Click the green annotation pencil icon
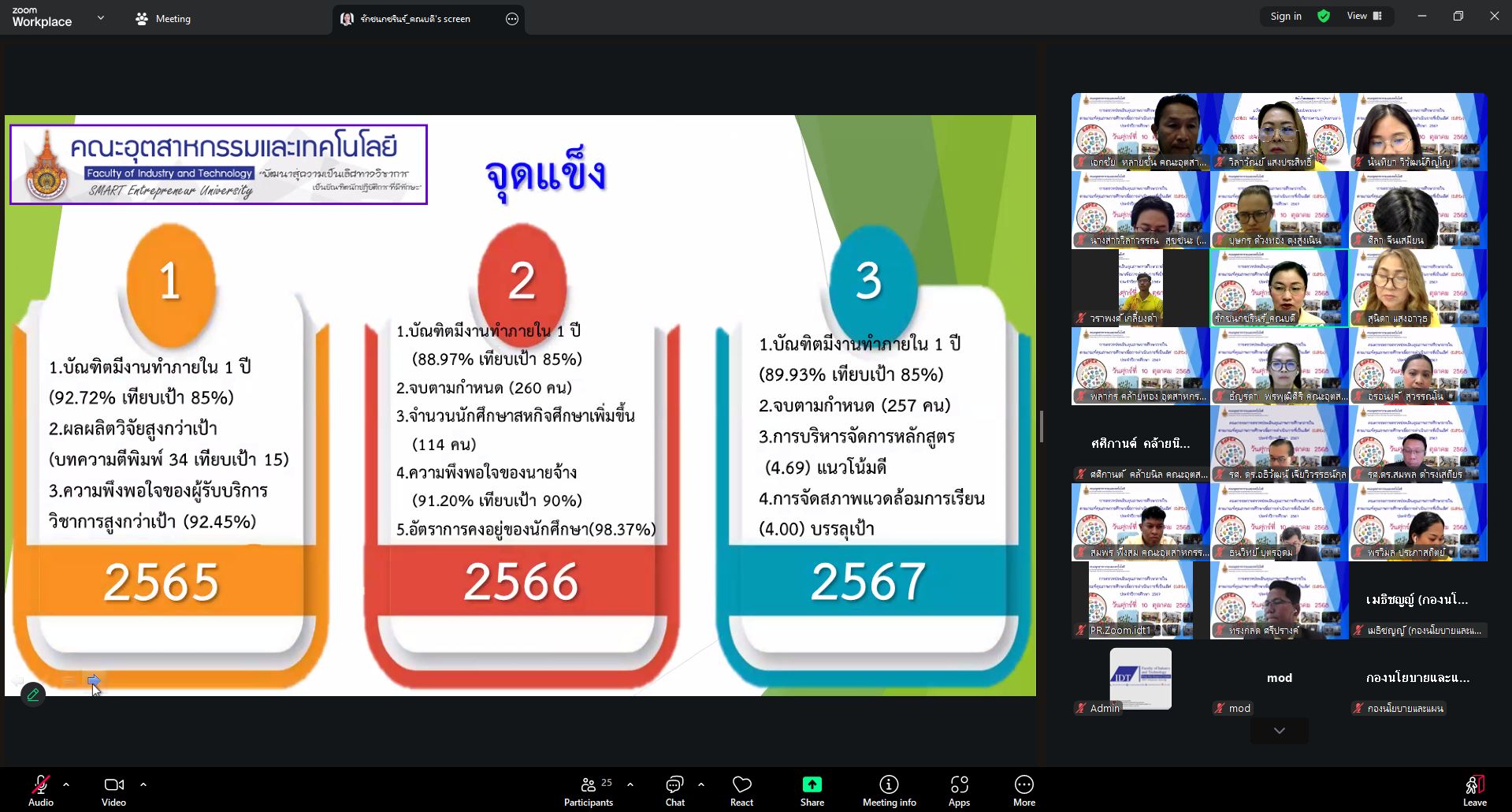 [x=33, y=695]
